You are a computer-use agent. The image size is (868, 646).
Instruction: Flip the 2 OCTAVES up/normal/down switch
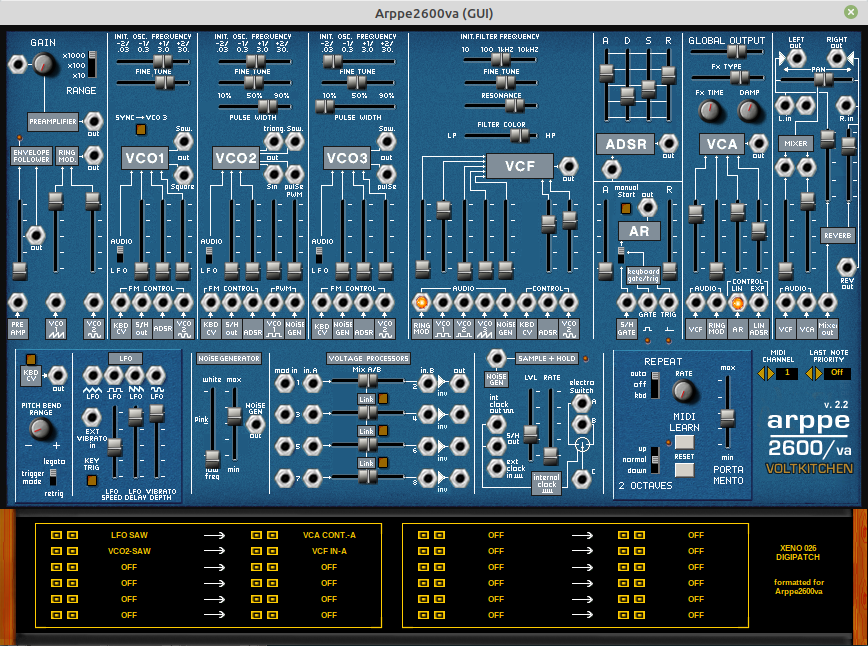click(x=655, y=459)
